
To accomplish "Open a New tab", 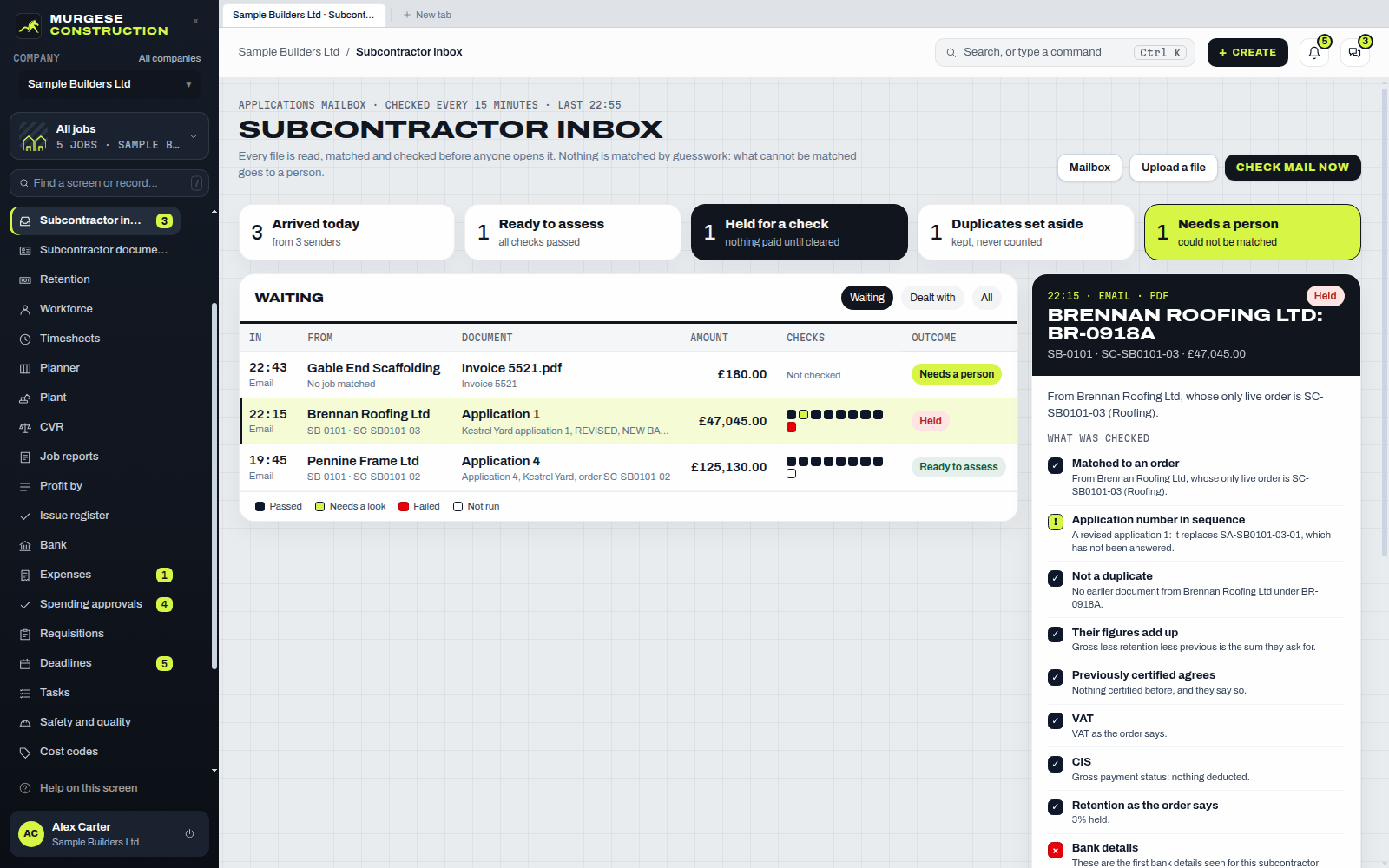I will [x=427, y=15].
